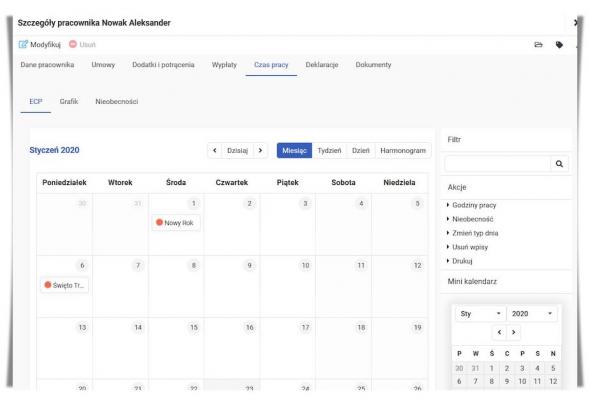Open the Nowy Rok holiday event
Image resolution: width=590 pixels, height=403 pixels.
coord(175,223)
